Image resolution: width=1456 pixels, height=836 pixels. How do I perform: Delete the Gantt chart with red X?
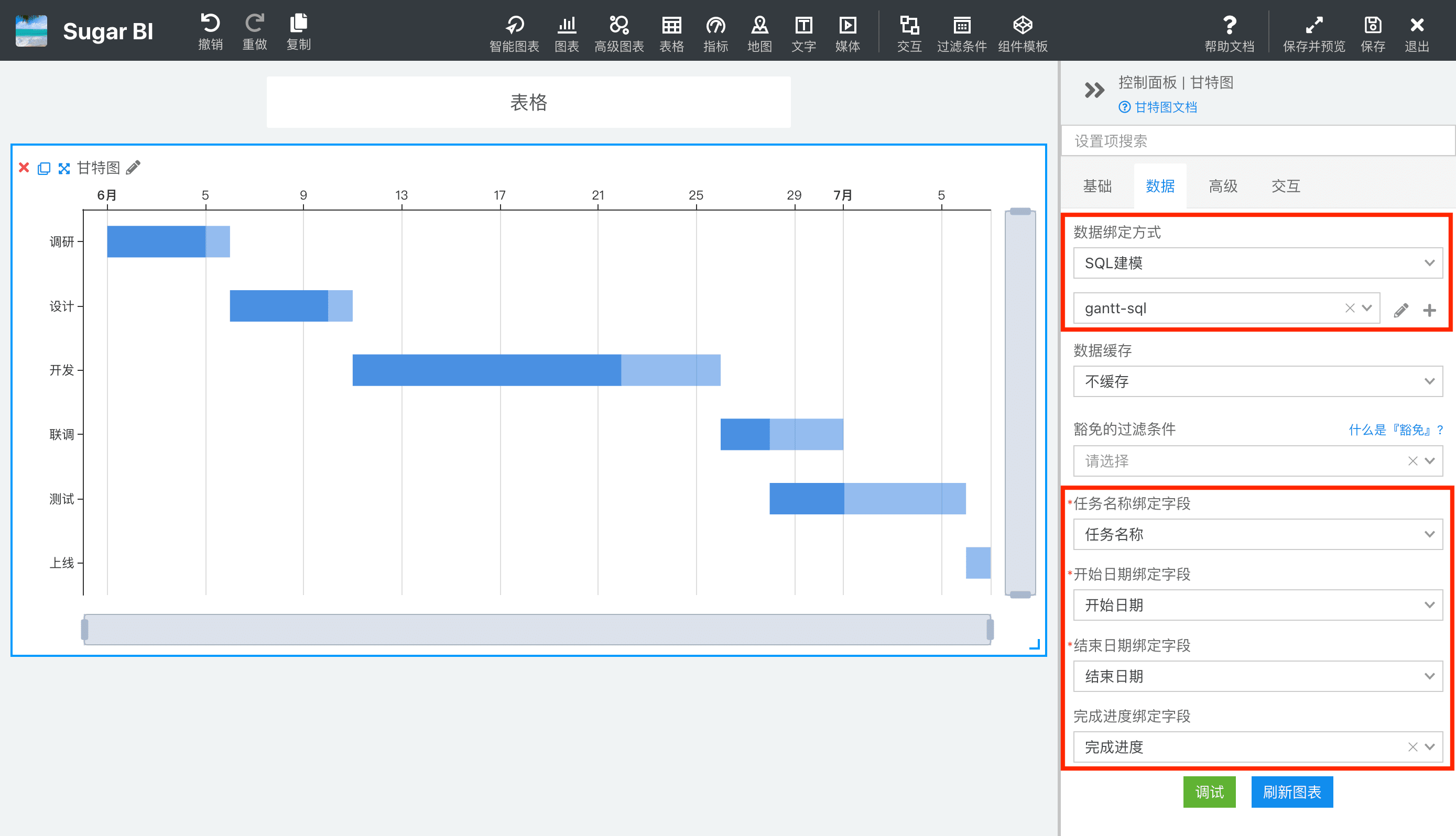click(24, 168)
